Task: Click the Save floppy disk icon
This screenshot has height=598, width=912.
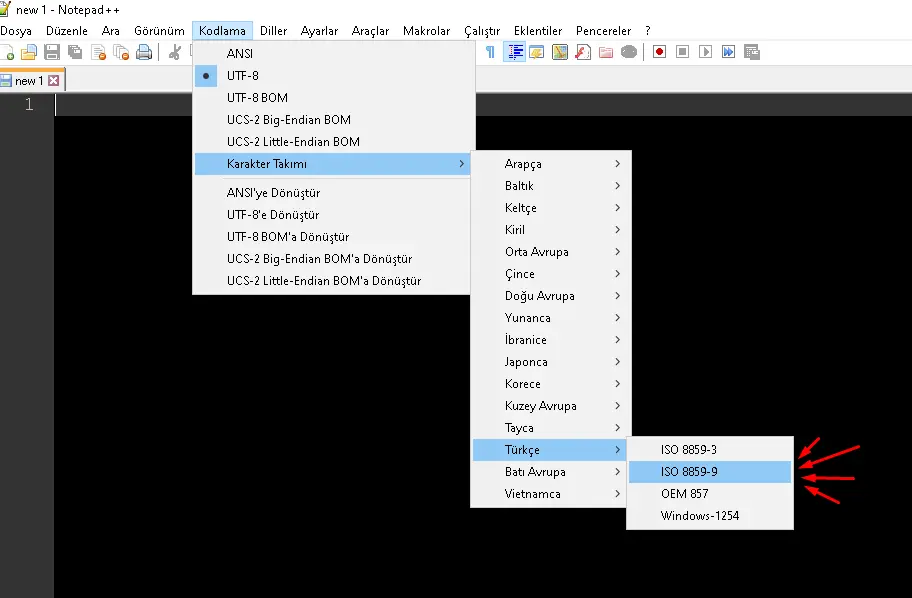Action: 52,52
